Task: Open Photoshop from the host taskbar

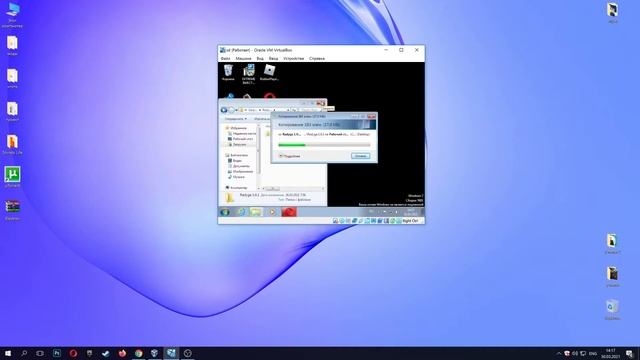Action: 57,353
